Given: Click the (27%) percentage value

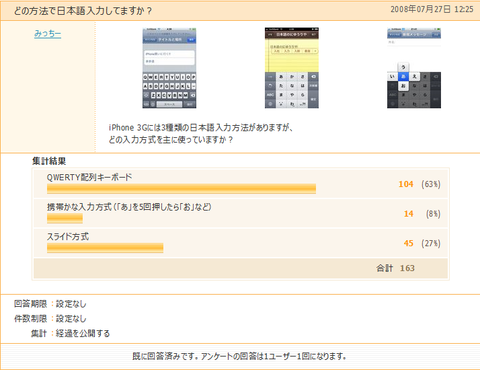Looking at the screenshot, I should pyautogui.click(x=431, y=243).
